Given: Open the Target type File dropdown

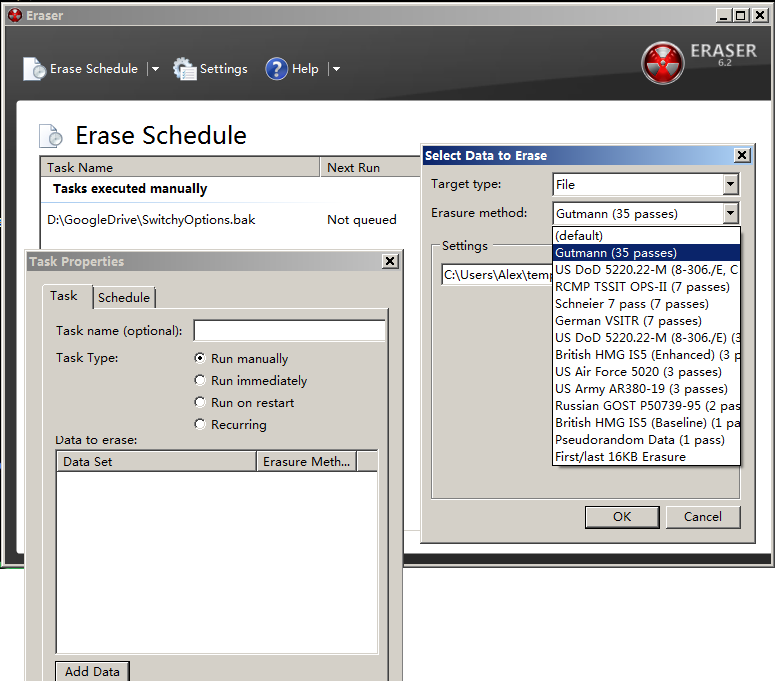Looking at the screenshot, I should [730, 185].
